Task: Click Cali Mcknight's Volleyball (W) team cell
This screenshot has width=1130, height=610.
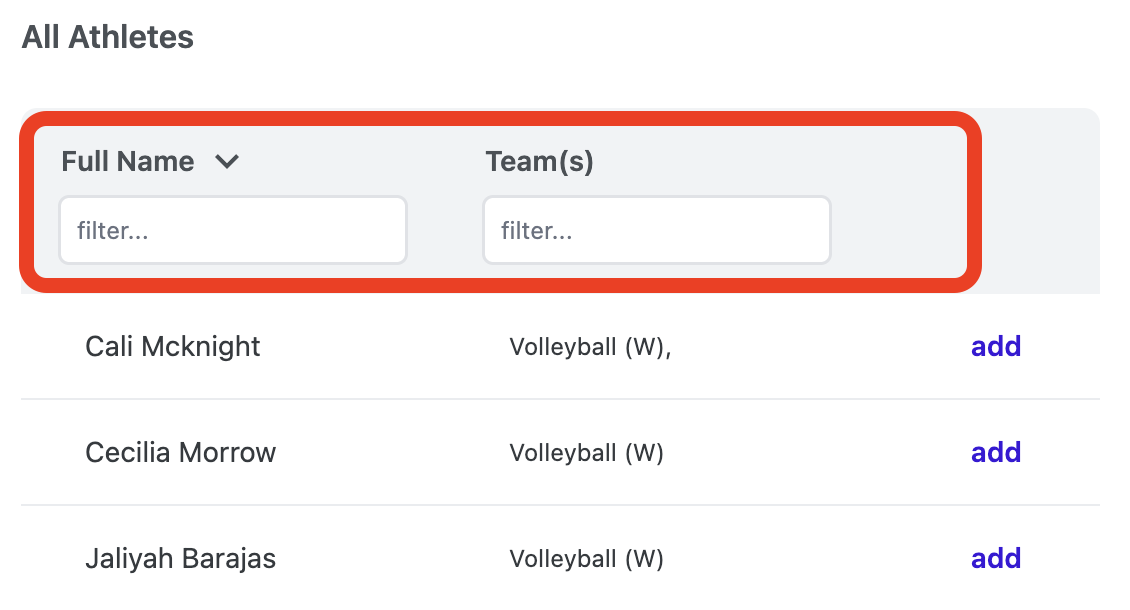Action: tap(590, 347)
